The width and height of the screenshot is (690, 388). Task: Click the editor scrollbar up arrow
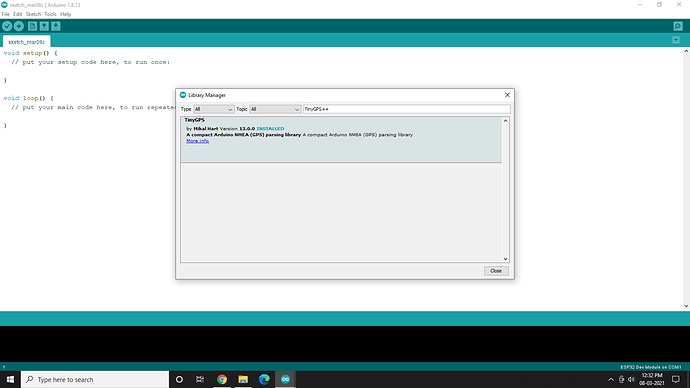[x=686, y=51]
